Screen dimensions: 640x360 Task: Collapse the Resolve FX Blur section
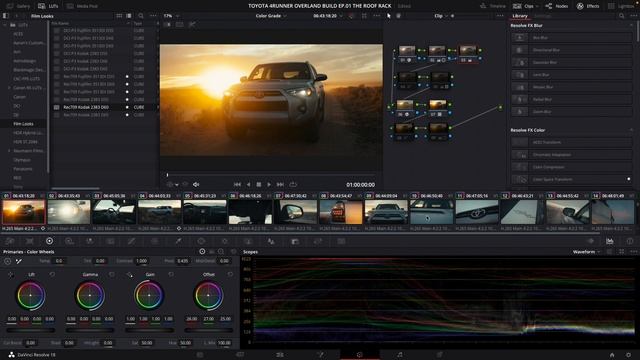tap(631, 25)
